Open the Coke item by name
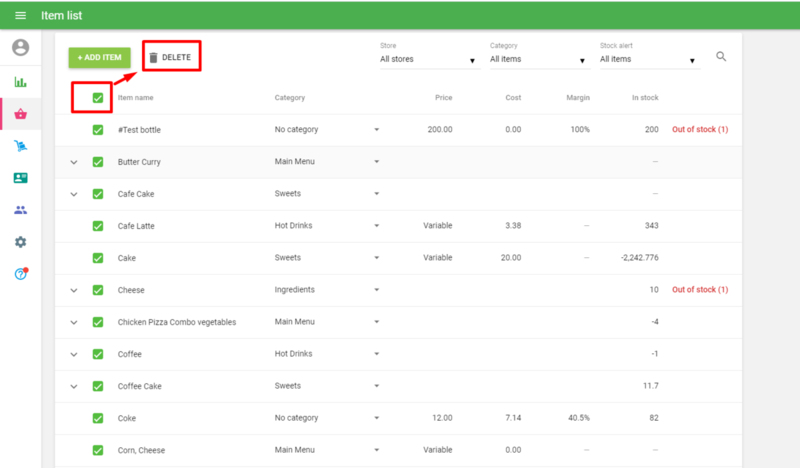Image resolution: width=800 pixels, height=468 pixels. [127, 418]
